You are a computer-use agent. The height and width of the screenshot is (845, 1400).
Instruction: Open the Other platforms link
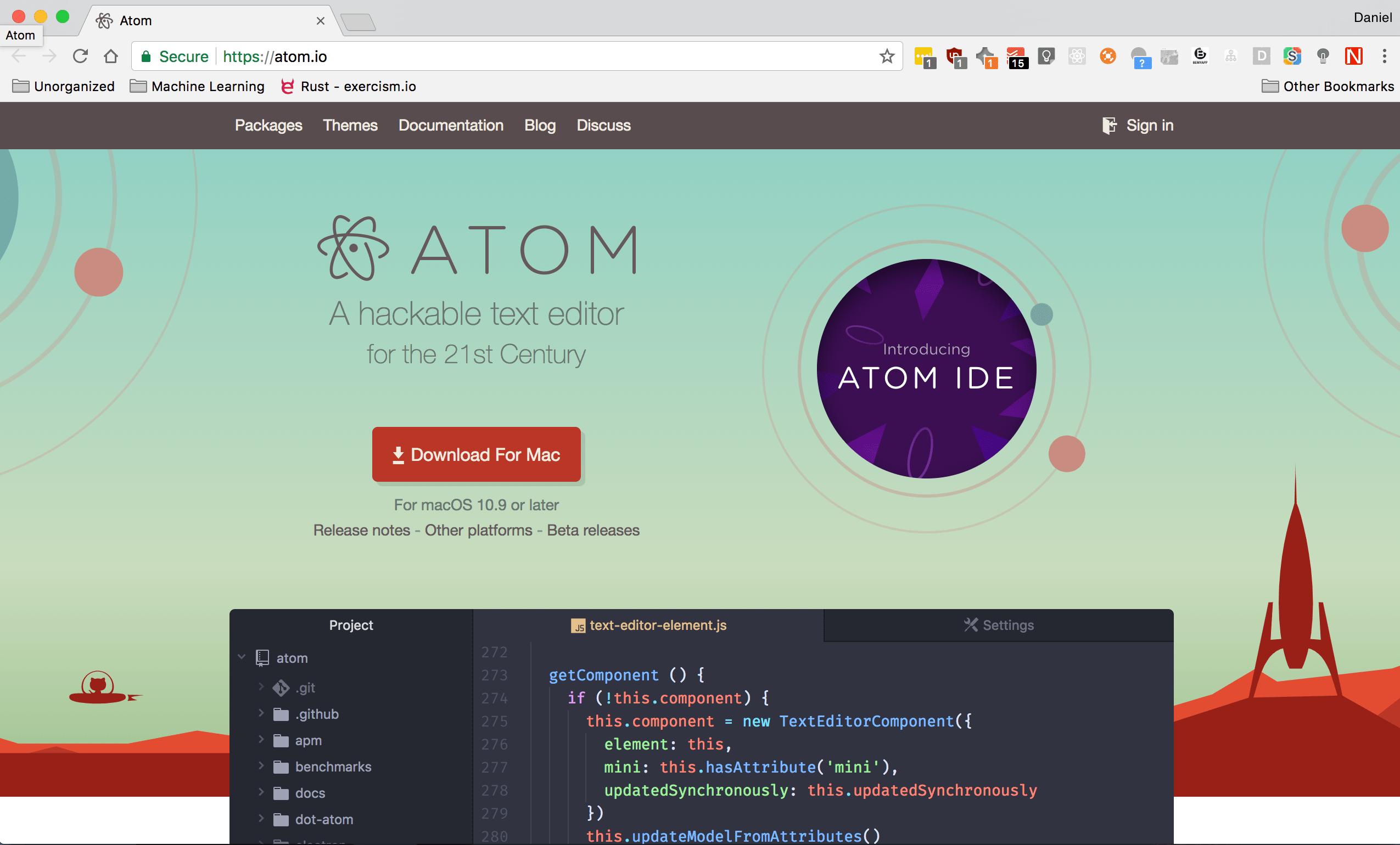[x=478, y=530]
